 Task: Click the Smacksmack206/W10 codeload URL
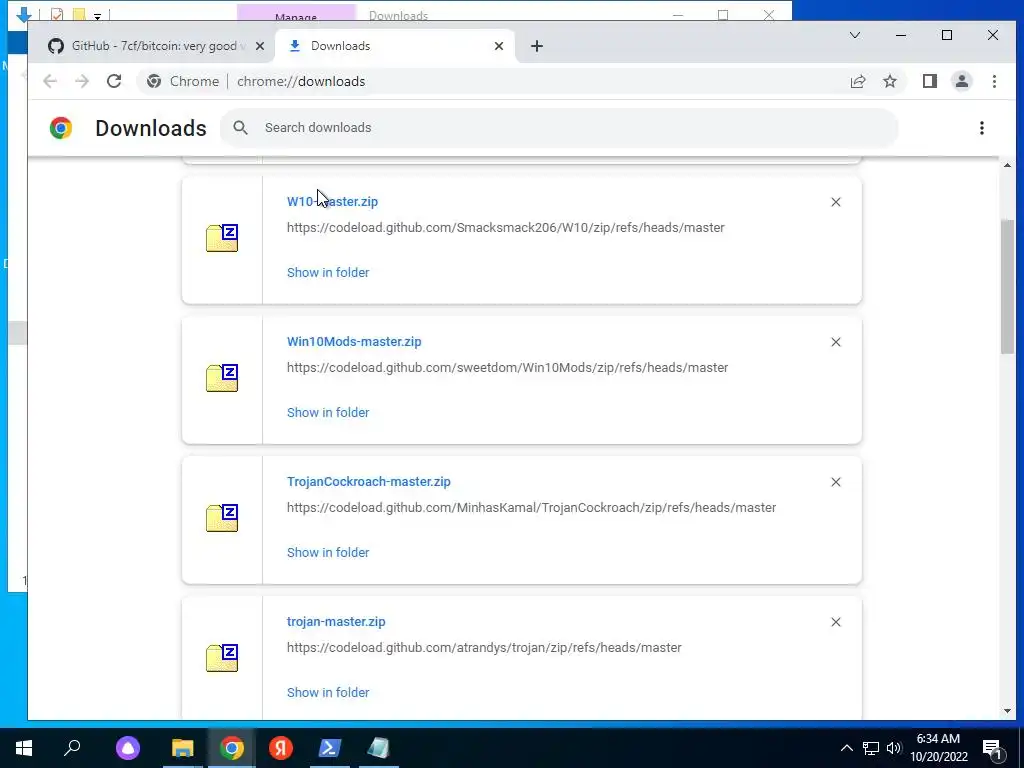pos(505,227)
